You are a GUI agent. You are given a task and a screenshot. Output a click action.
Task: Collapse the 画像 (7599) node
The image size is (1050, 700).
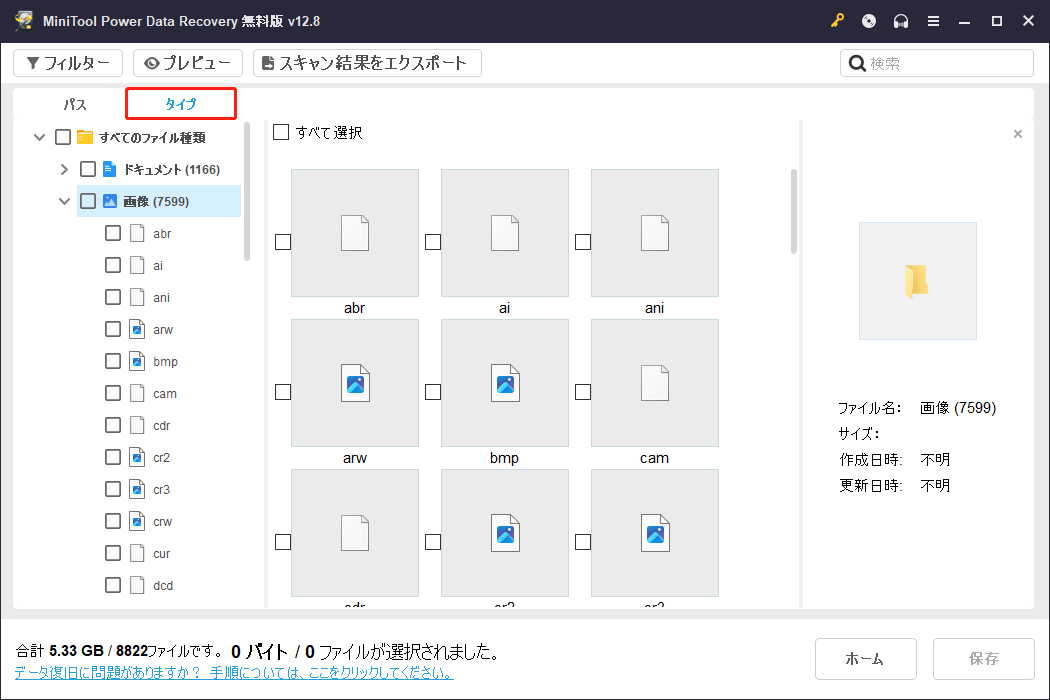pyautogui.click(x=64, y=200)
